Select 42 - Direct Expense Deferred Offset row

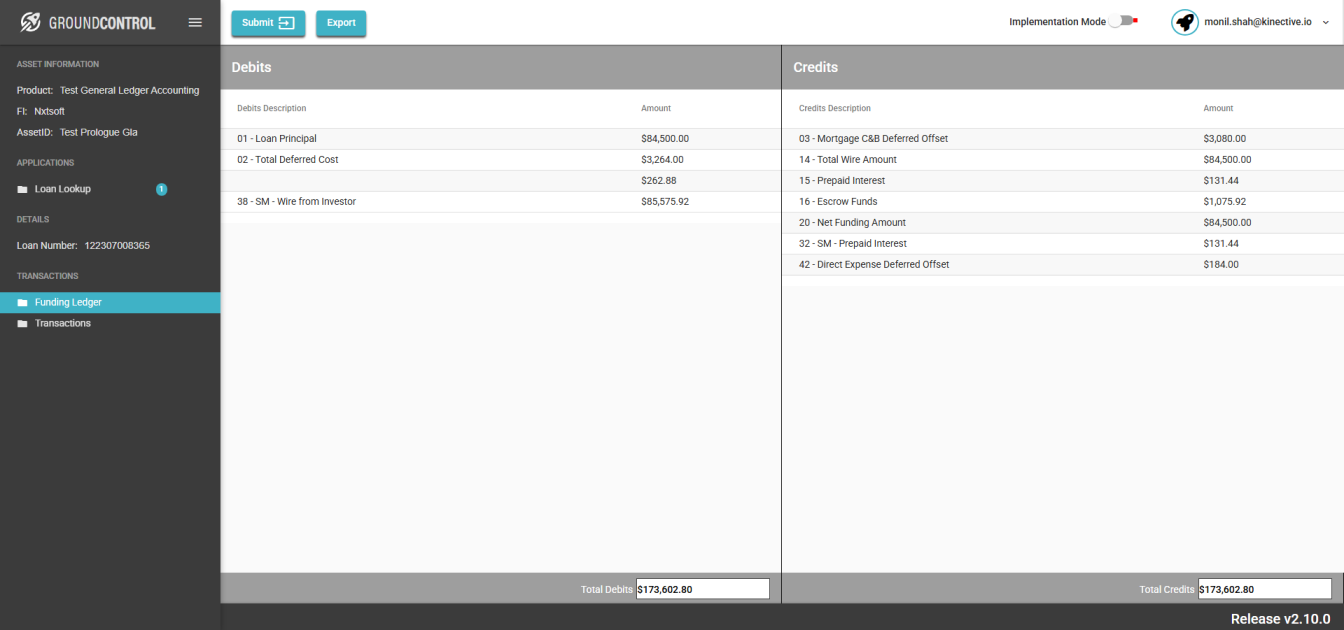1063,265
